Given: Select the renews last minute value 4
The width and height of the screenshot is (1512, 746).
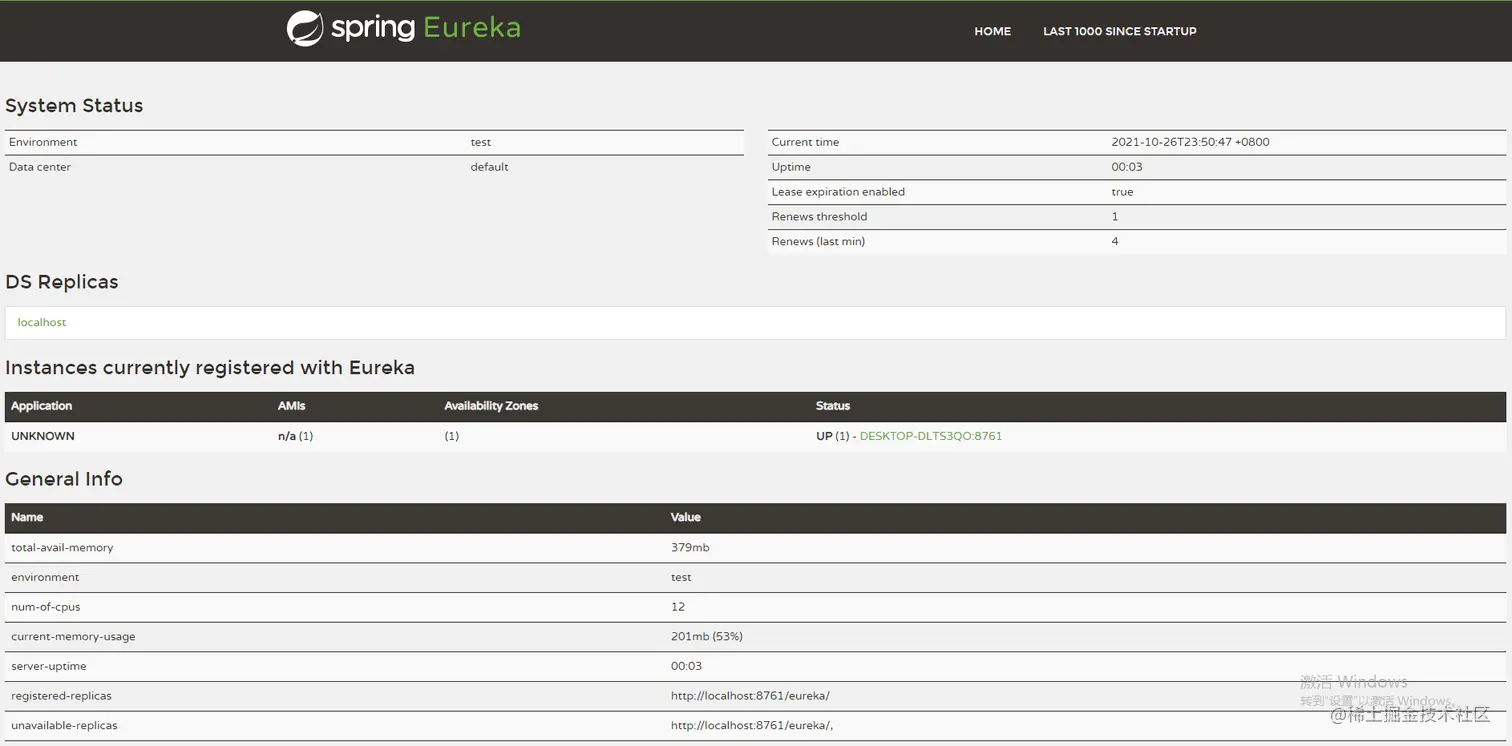Looking at the screenshot, I should 1115,242.
